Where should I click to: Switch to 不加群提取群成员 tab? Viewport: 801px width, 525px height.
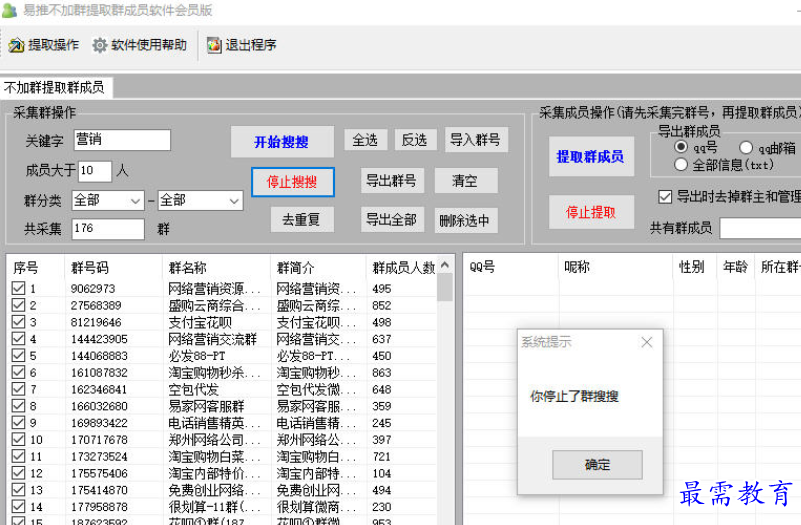tap(54, 87)
